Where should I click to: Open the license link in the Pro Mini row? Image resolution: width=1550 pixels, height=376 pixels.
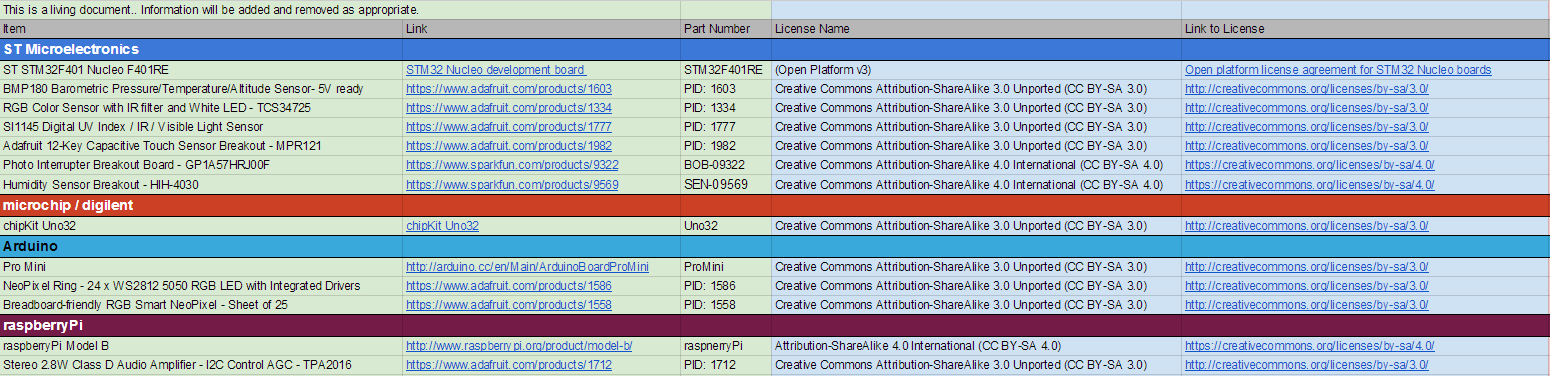pyautogui.click(x=1306, y=267)
